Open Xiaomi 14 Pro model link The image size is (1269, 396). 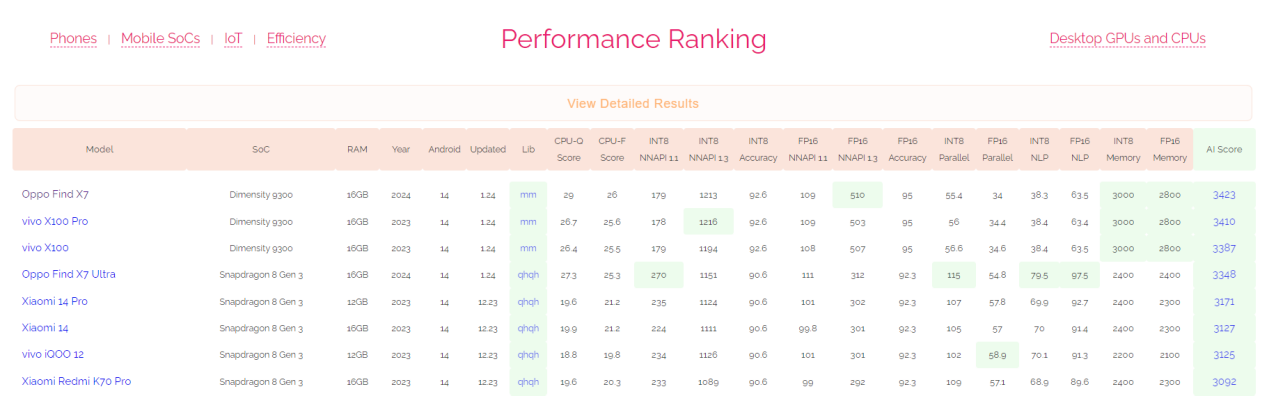[54, 301]
